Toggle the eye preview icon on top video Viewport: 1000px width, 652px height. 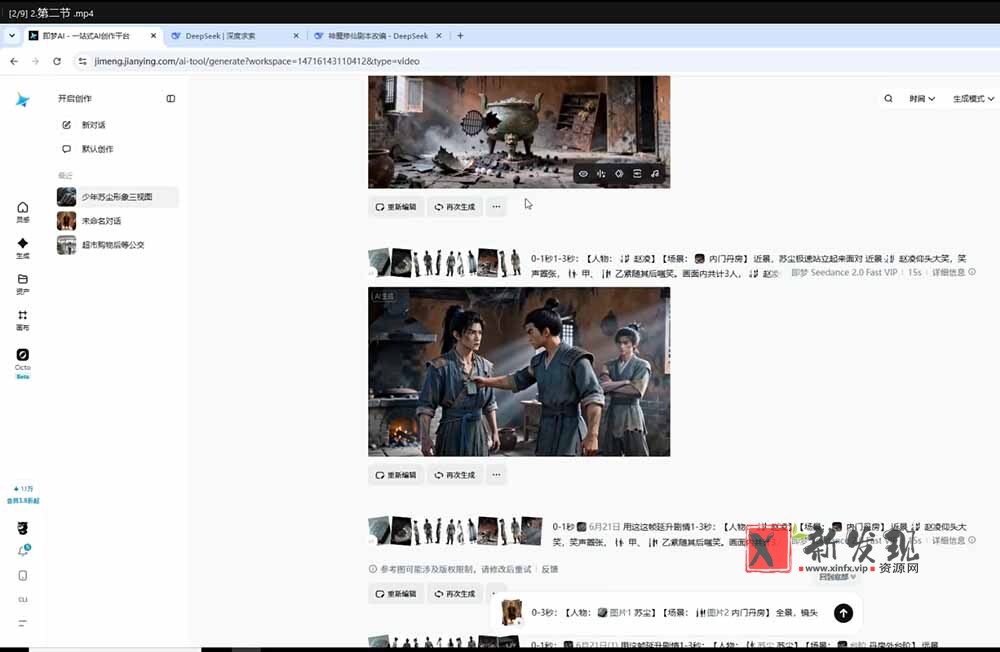click(x=583, y=174)
